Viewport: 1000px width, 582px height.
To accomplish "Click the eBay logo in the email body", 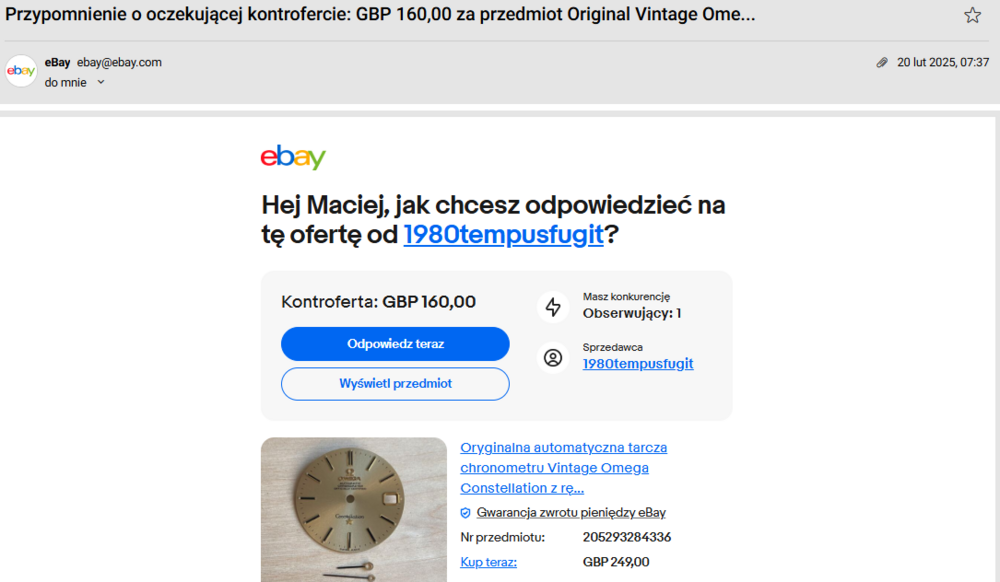I will tap(293, 158).
